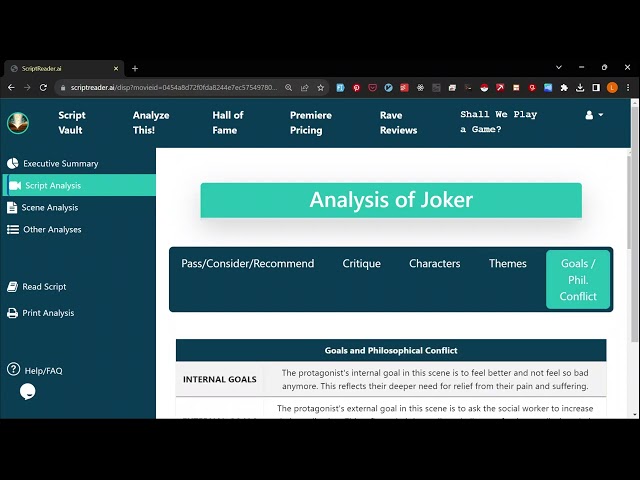Open a new browser tab
Image resolution: width=640 pixels, height=480 pixels.
tap(135, 69)
